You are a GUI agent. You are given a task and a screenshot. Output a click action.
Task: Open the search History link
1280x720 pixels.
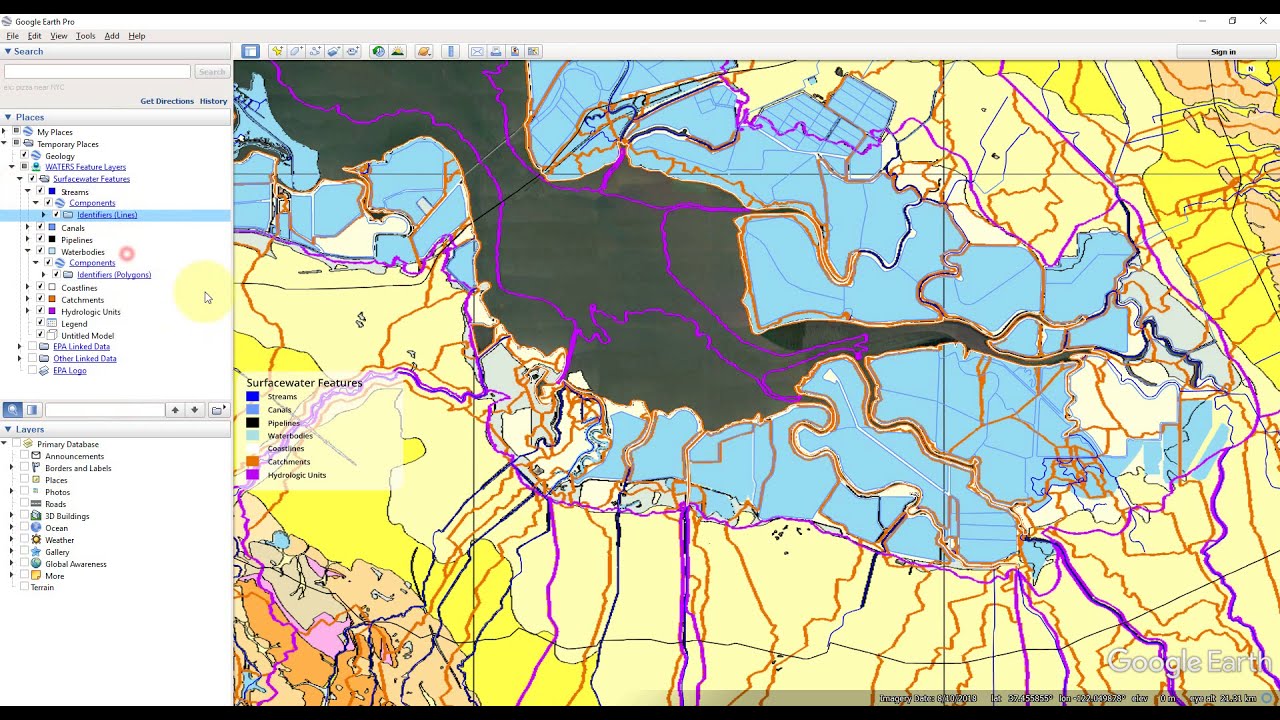coord(213,101)
